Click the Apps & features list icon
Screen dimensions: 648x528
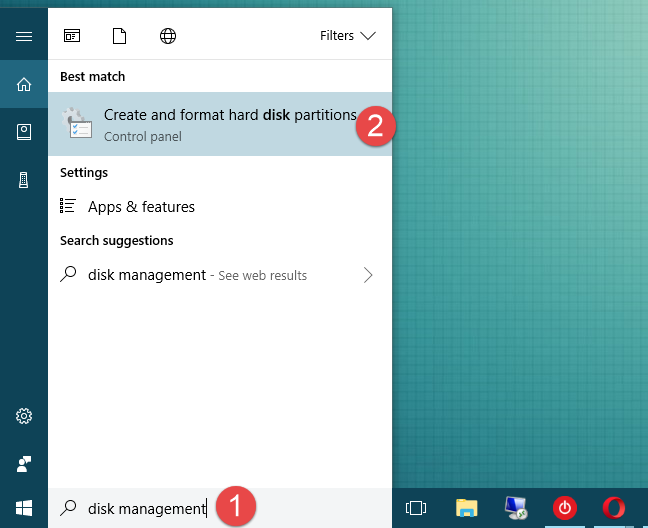coord(67,206)
